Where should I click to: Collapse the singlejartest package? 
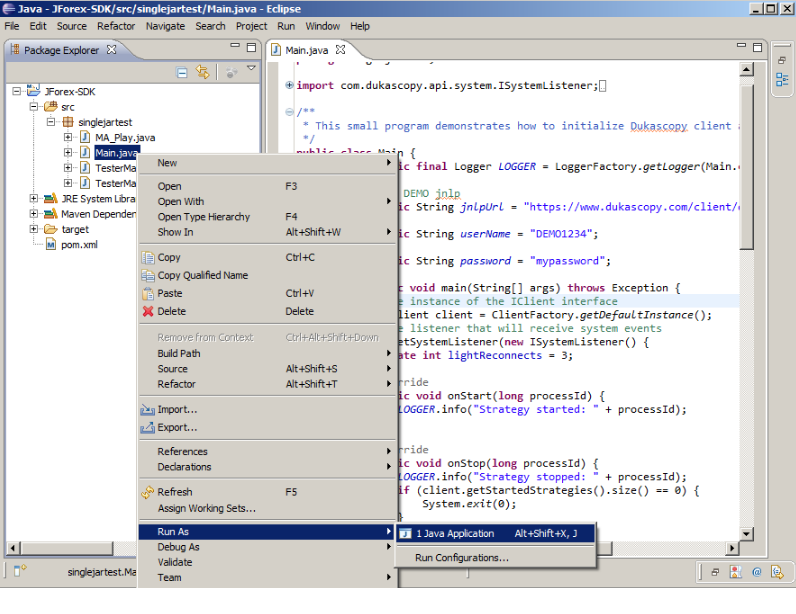point(51,122)
